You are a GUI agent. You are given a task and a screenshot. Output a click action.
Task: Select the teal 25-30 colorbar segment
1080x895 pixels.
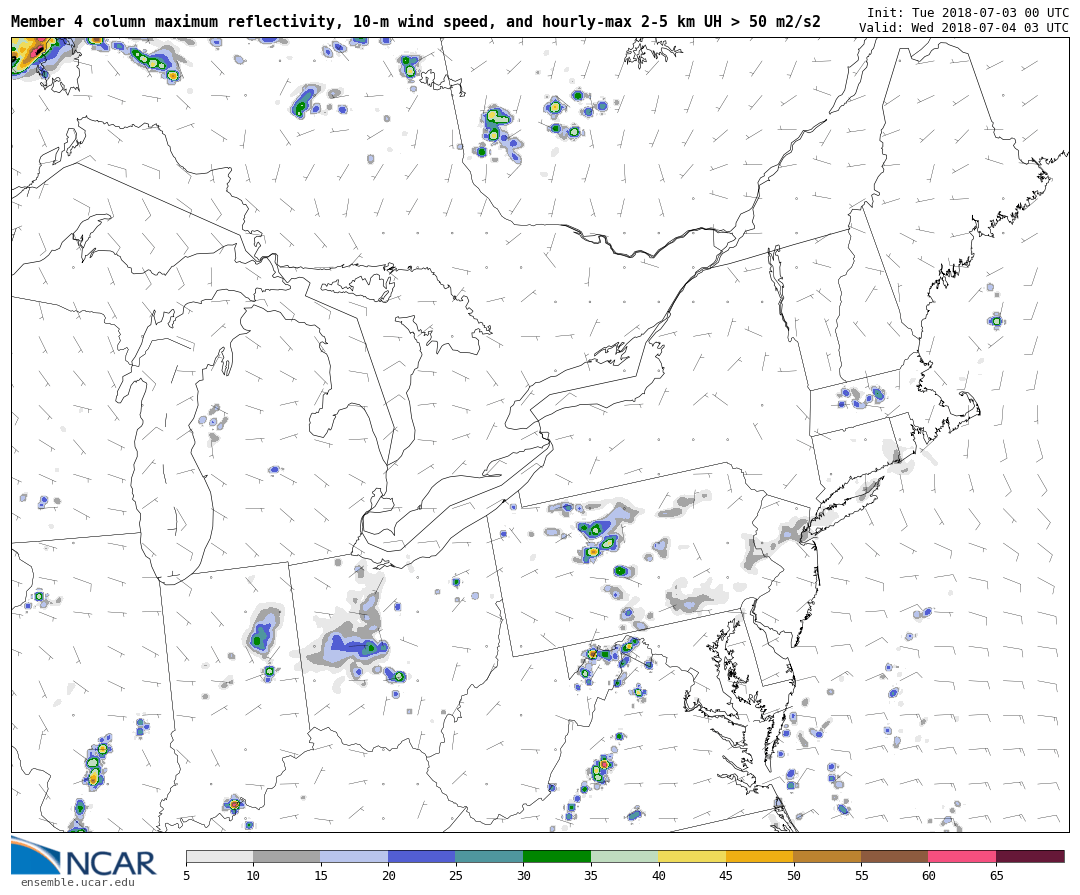(489, 857)
